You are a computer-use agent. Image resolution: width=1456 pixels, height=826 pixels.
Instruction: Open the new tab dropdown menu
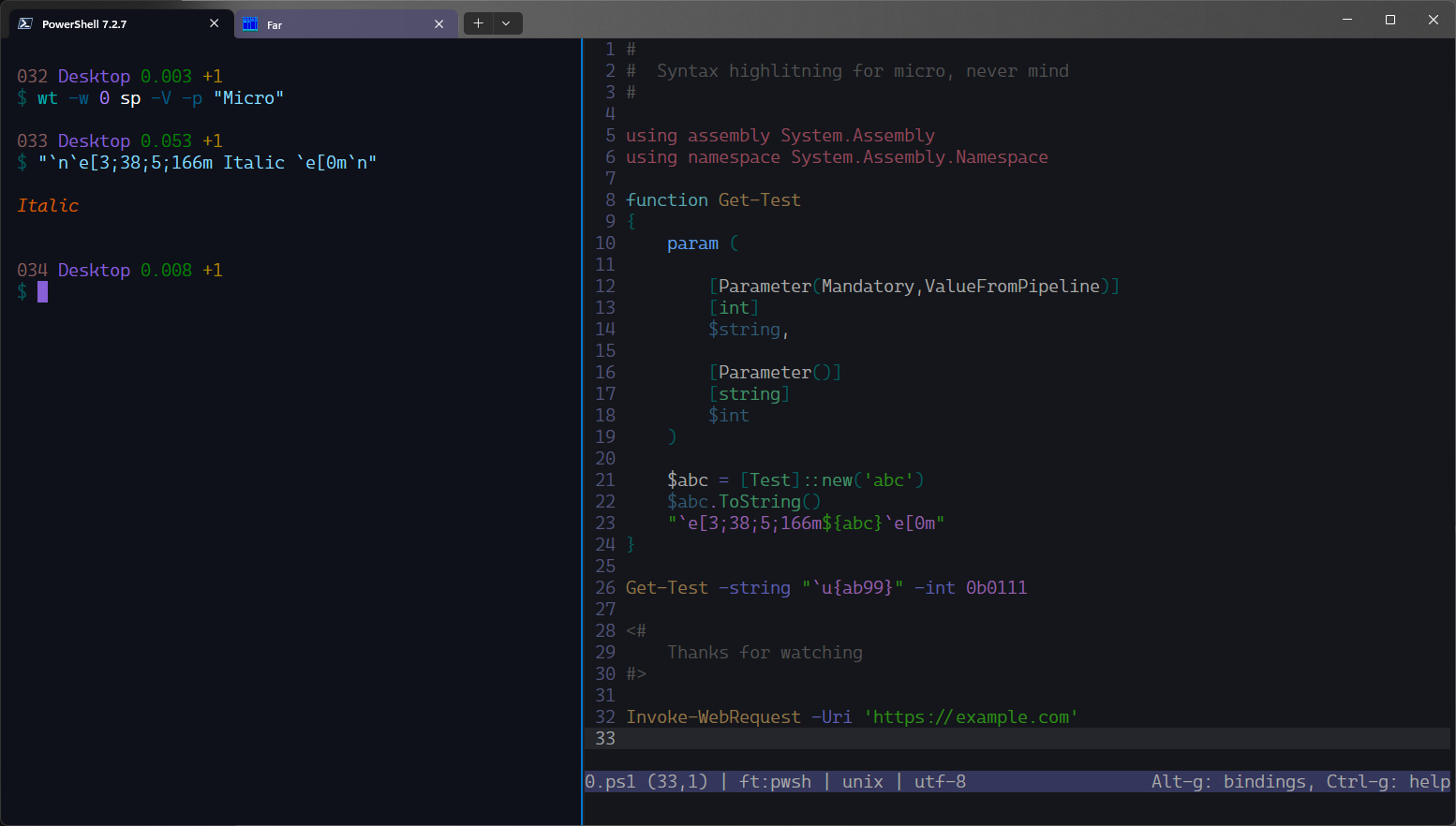[x=506, y=22]
